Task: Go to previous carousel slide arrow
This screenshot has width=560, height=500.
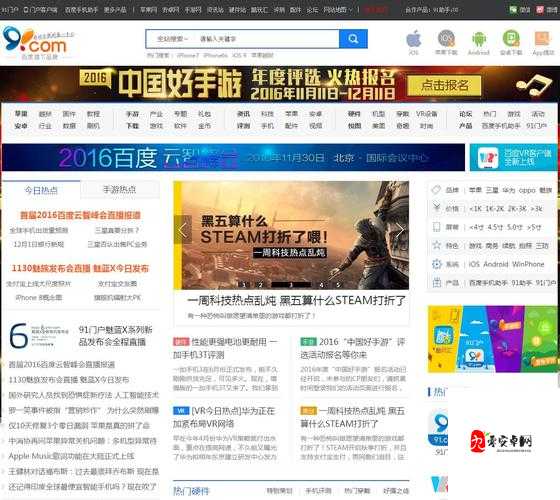Action: (x=182, y=230)
